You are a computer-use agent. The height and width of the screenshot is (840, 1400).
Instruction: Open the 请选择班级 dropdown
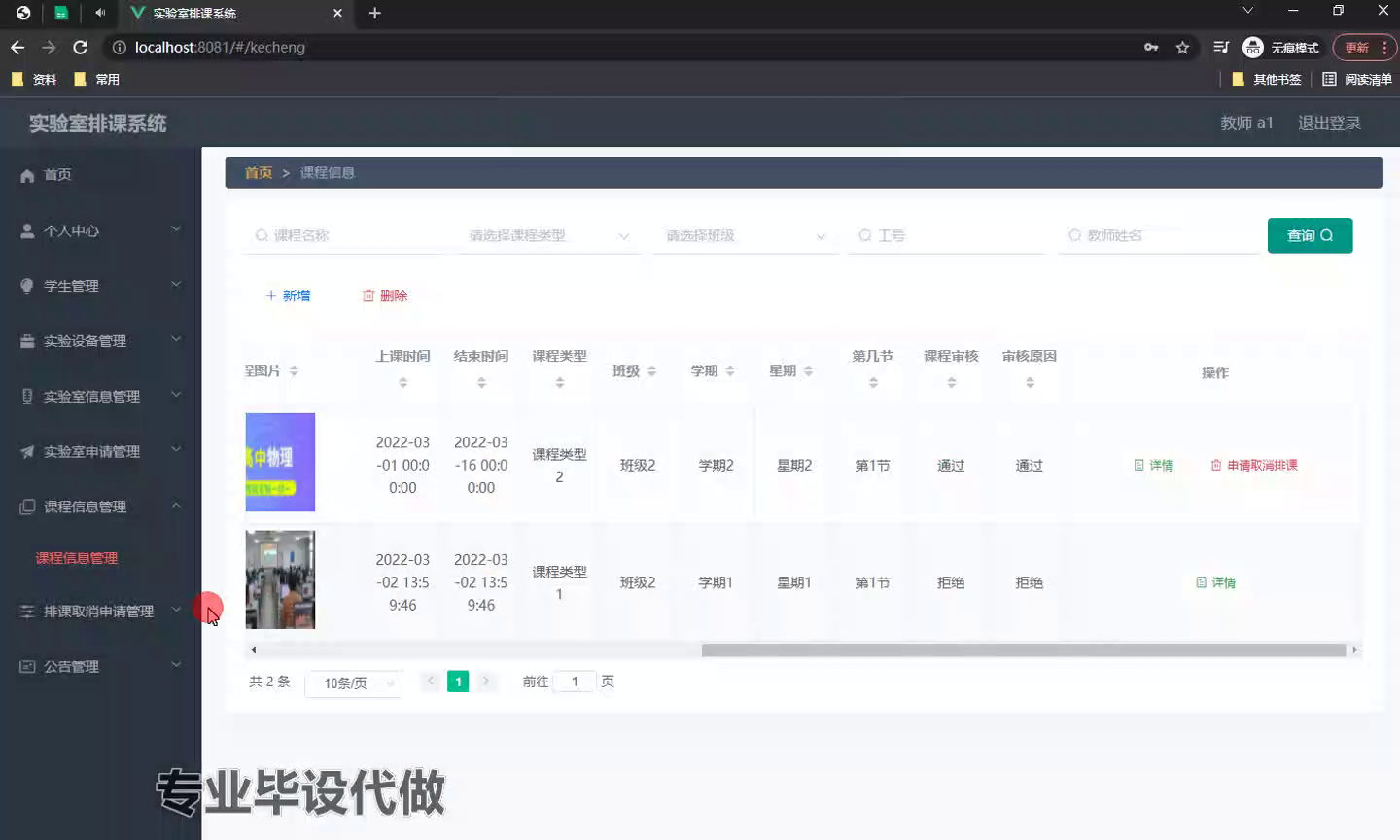746,235
